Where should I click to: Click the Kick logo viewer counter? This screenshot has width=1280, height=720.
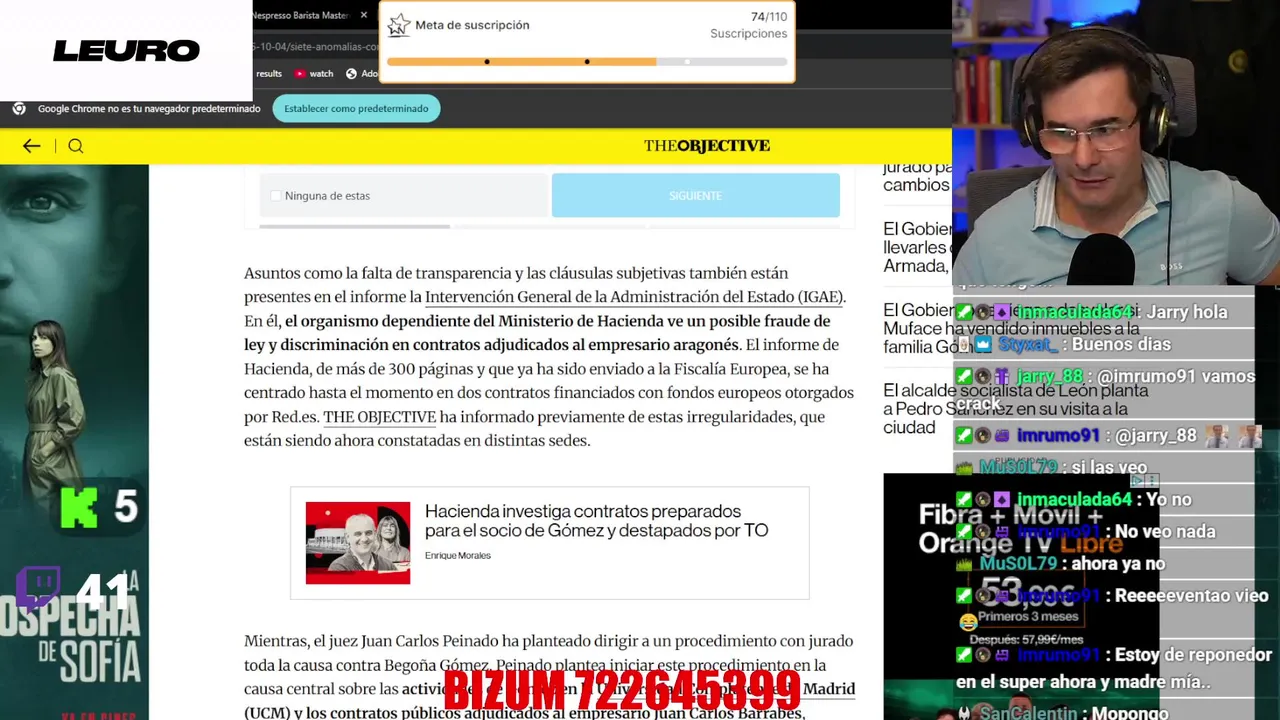pos(99,507)
